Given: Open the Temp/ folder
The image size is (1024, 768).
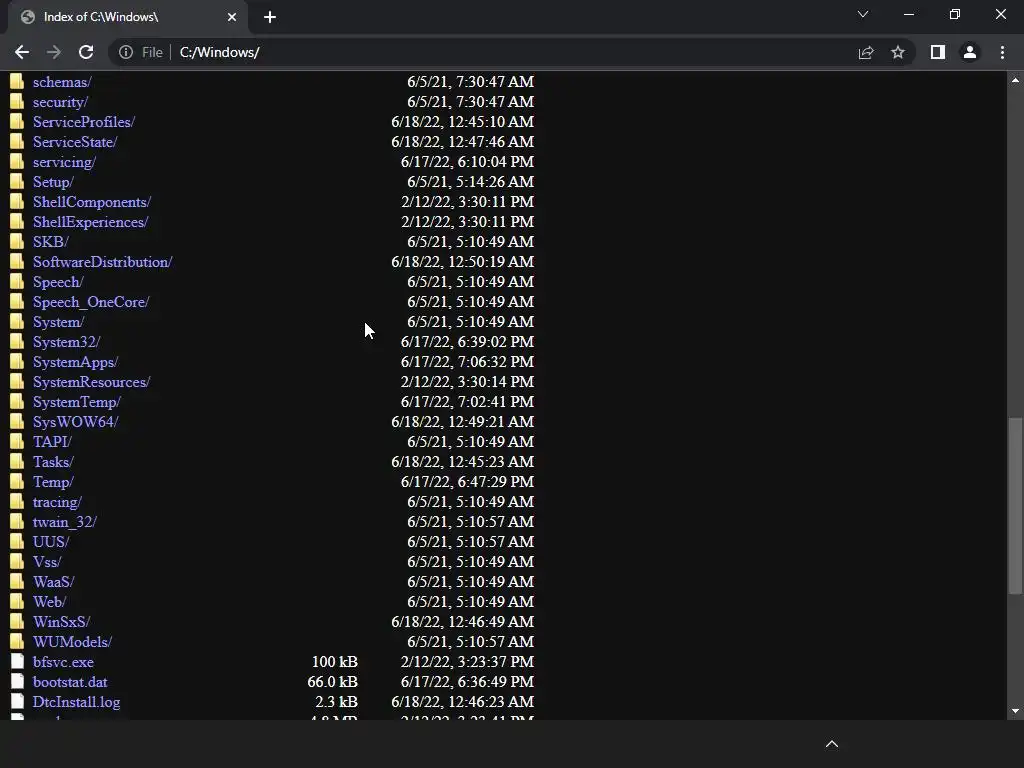Looking at the screenshot, I should (x=54, y=481).
